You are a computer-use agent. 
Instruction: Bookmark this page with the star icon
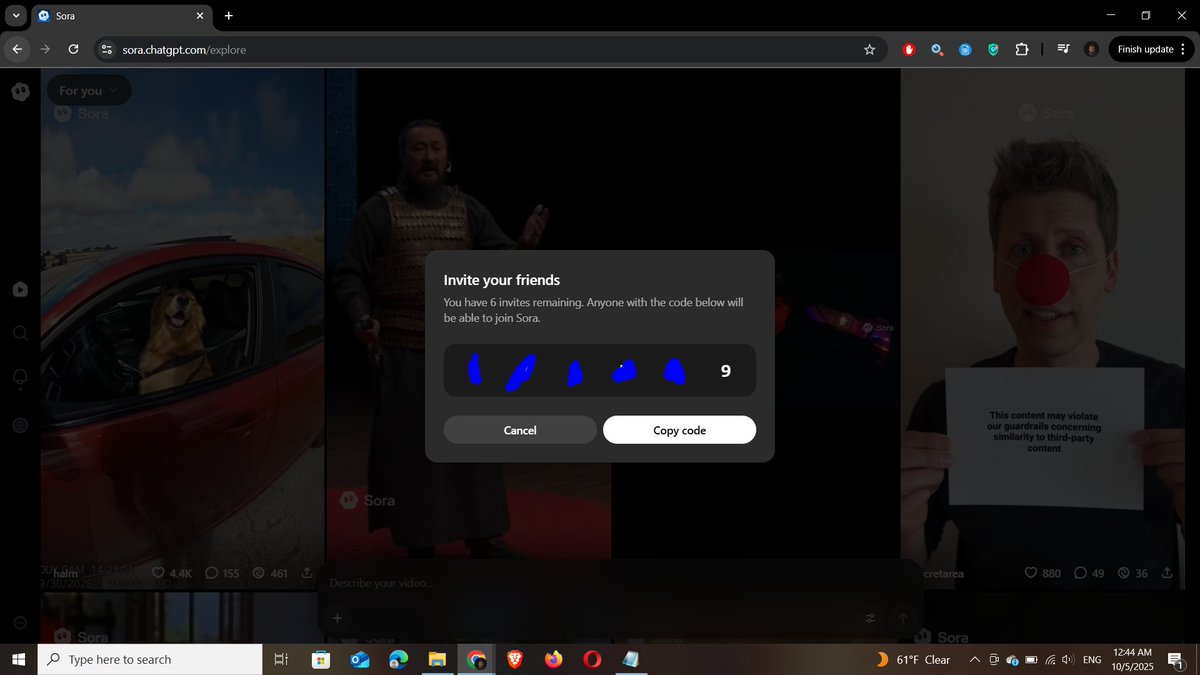(x=869, y=49)
